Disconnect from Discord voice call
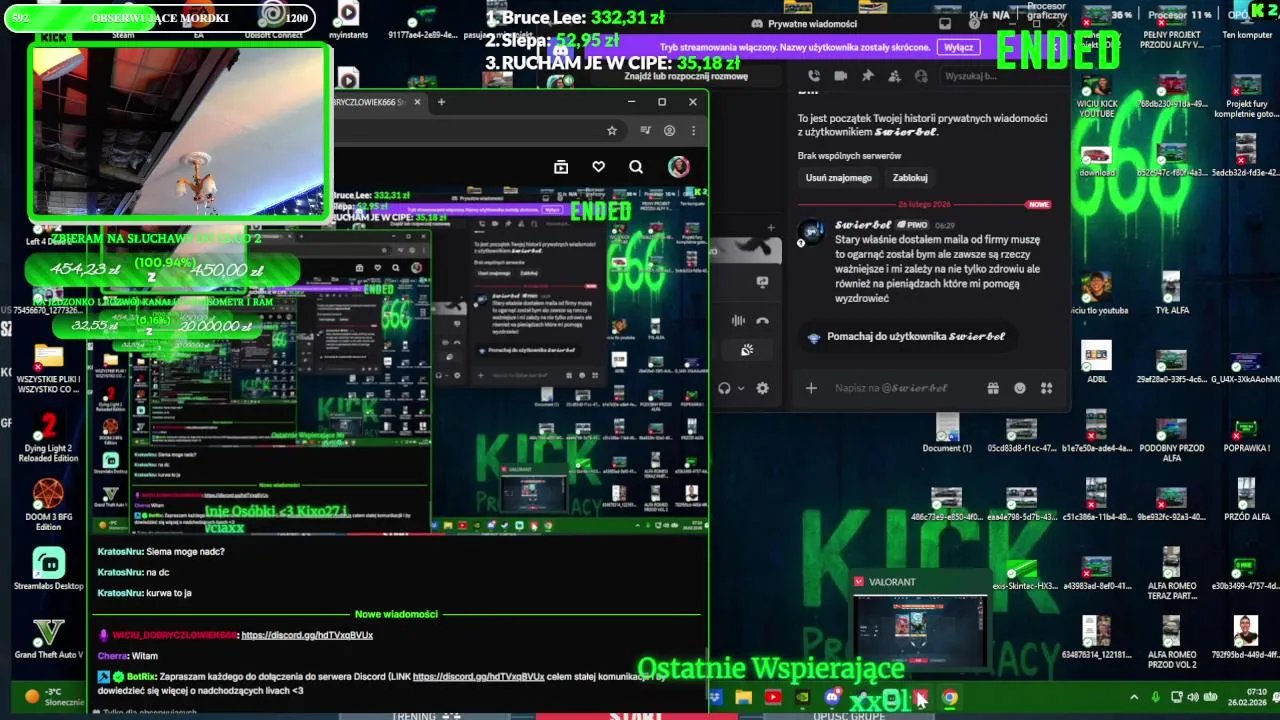The height and width of the screenshot is (720, 1280). [762, 320]
